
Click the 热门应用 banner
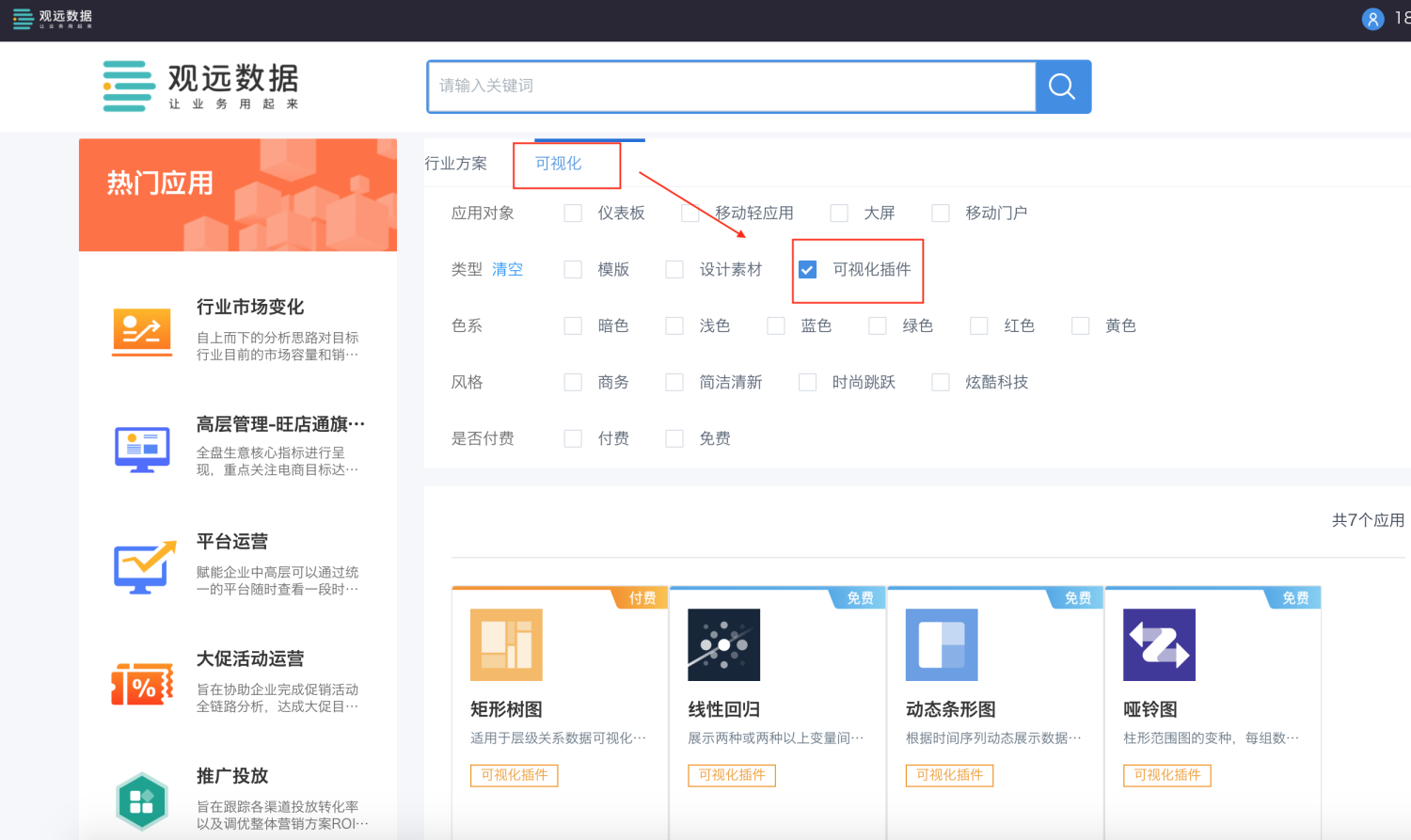(238, 195)
